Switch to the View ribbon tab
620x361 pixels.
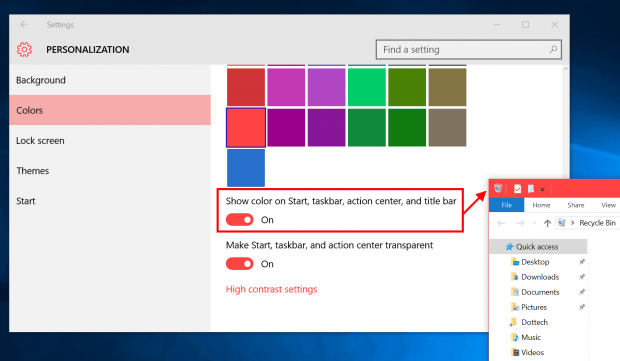[608, 205]
